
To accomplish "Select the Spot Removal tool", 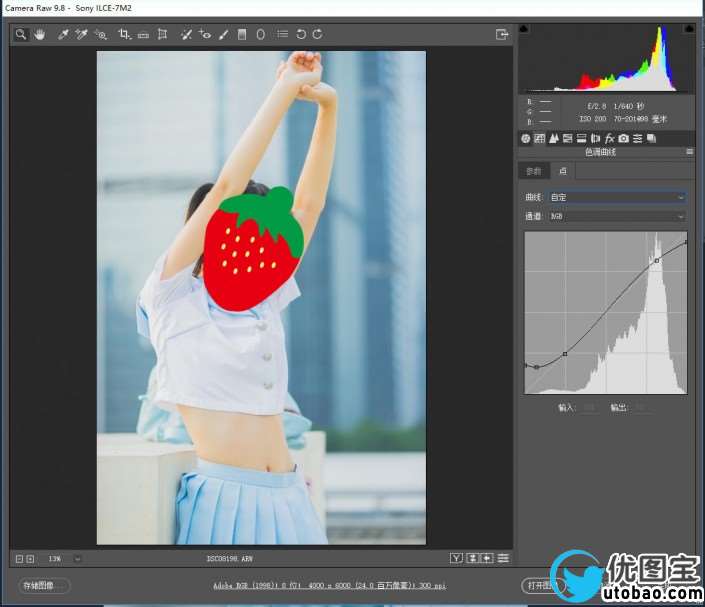I will [x=186, y=34].
